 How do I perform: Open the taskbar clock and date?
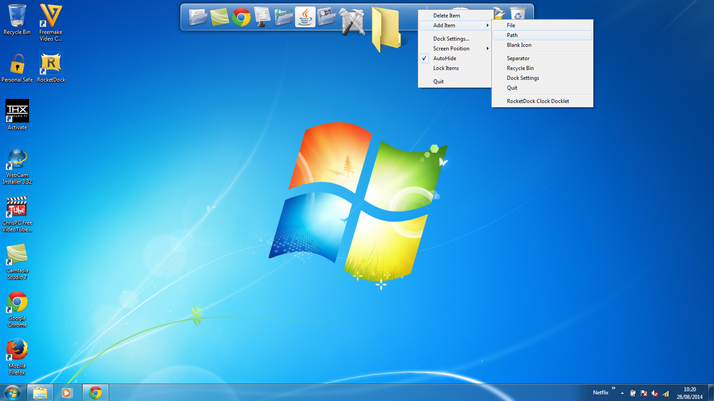click(x=689, y=393)
